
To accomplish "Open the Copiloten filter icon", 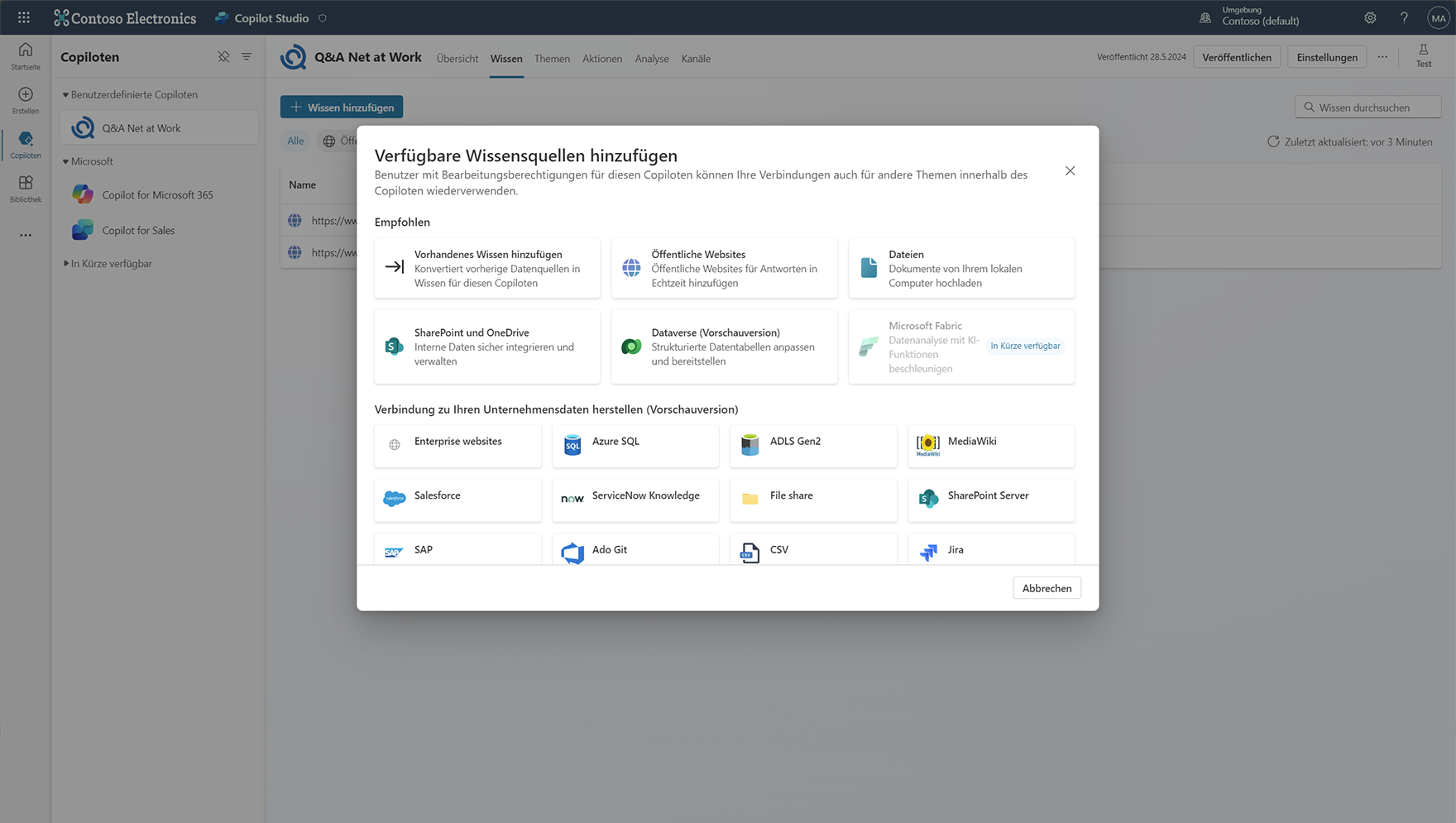I will [247, 56].
